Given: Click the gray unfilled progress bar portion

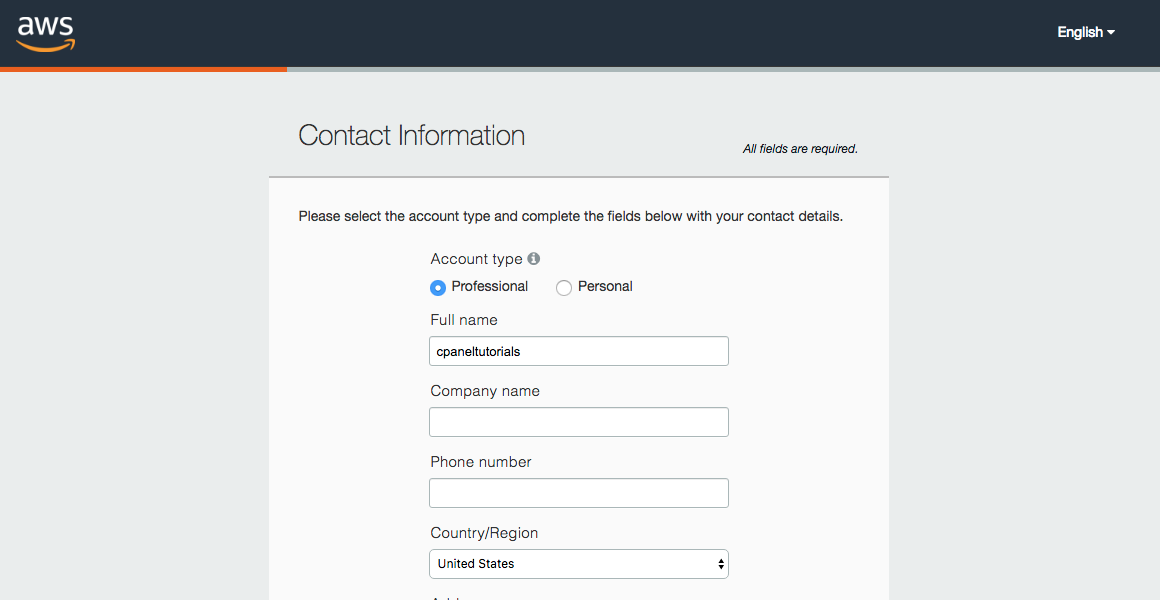Looking at the screenshot, I should (724, 70).
